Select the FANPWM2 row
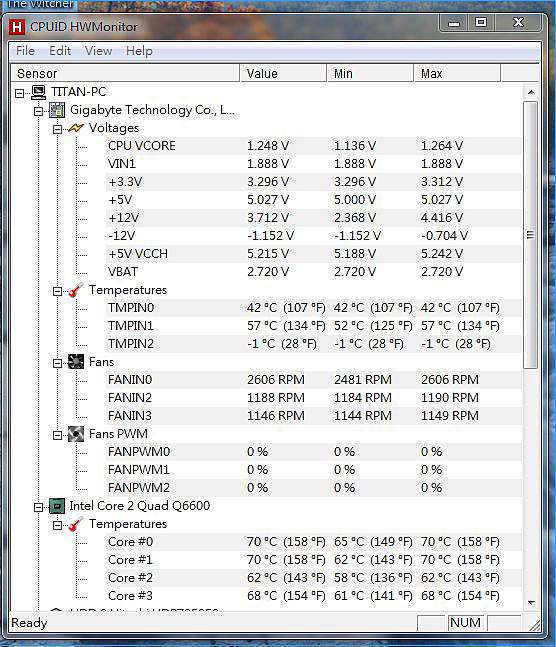 [x=314, y=488]
